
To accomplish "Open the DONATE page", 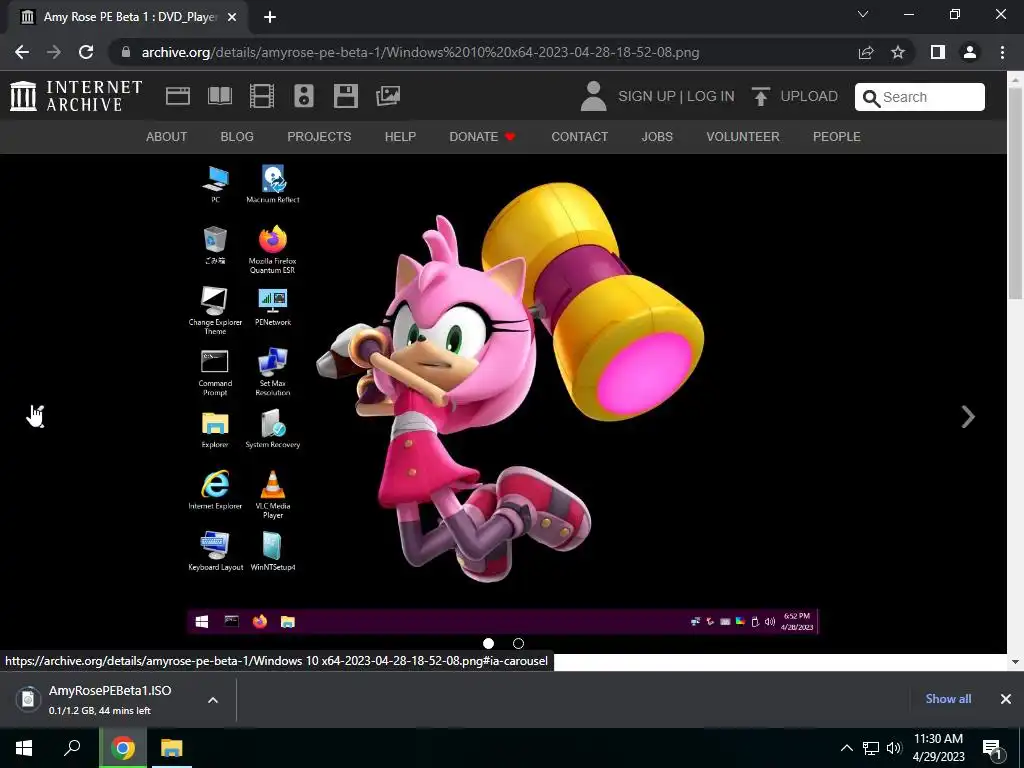I will [482, 136].
